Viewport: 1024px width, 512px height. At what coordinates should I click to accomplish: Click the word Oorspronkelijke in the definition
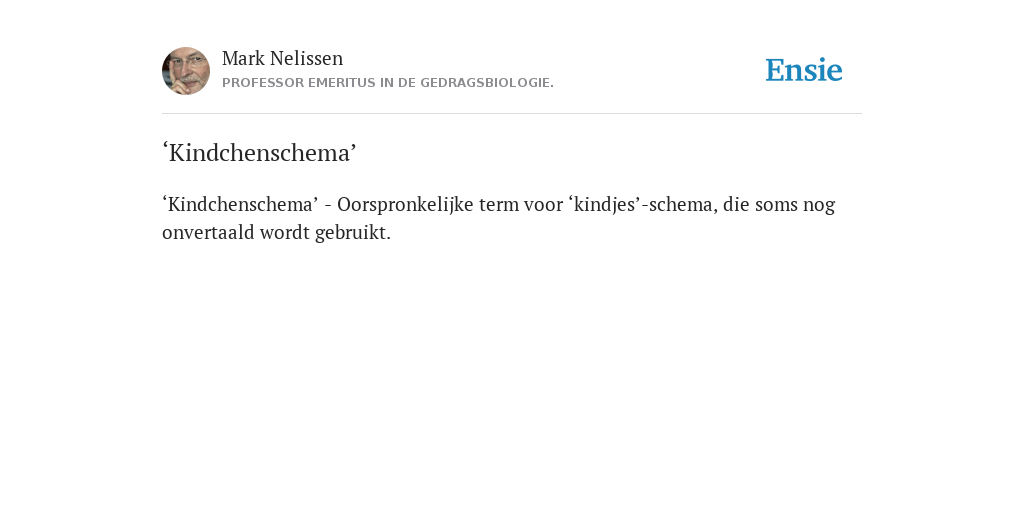tap(405, 204)
